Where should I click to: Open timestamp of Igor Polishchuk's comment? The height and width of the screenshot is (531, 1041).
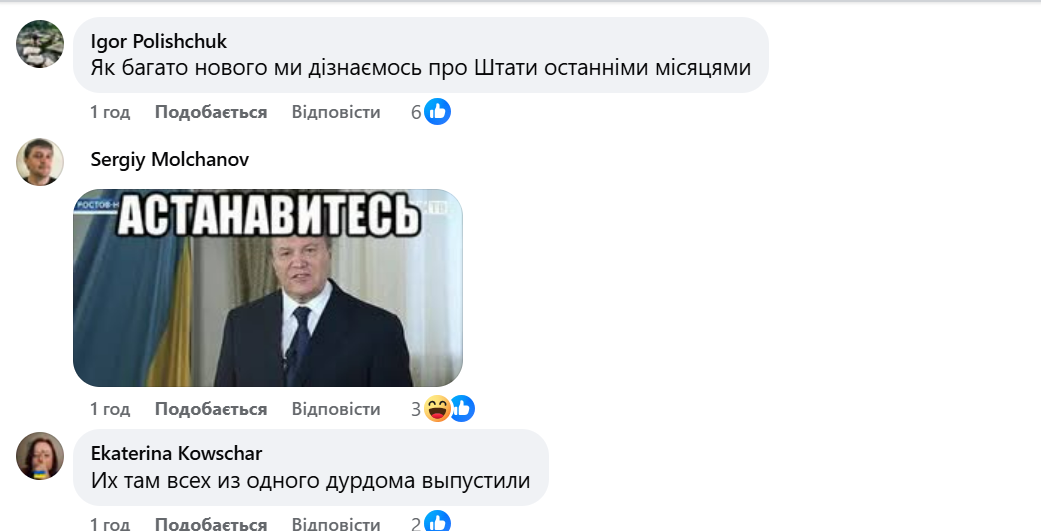pos(110,112)
